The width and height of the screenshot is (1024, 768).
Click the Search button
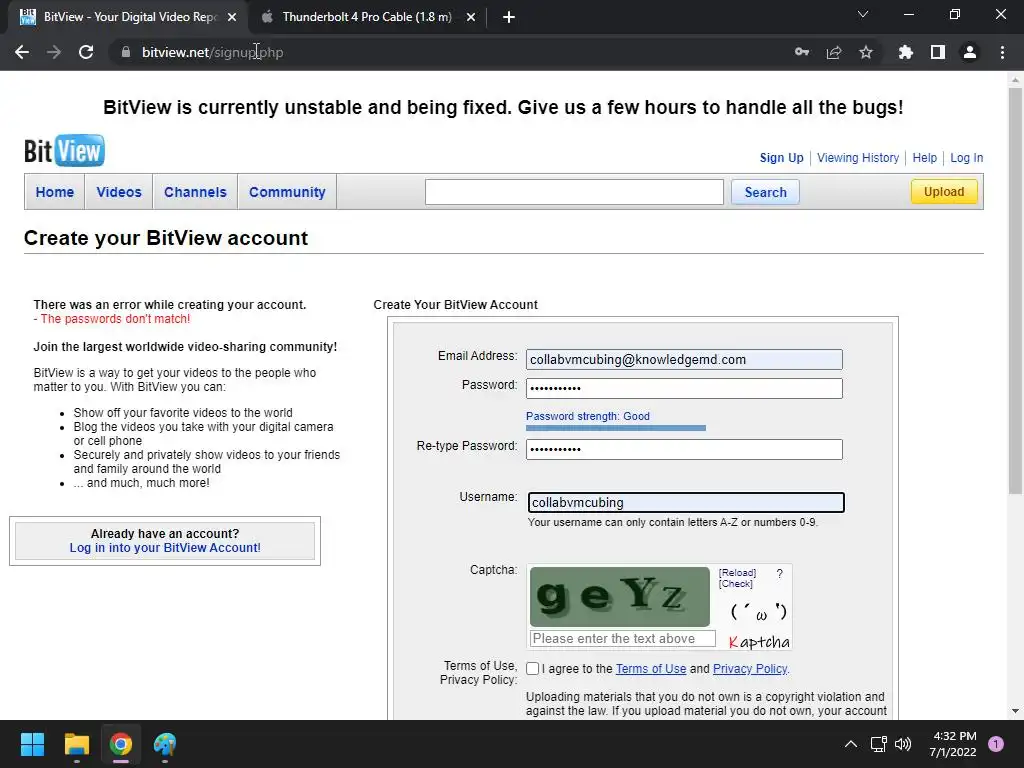[x=765, y=192]
